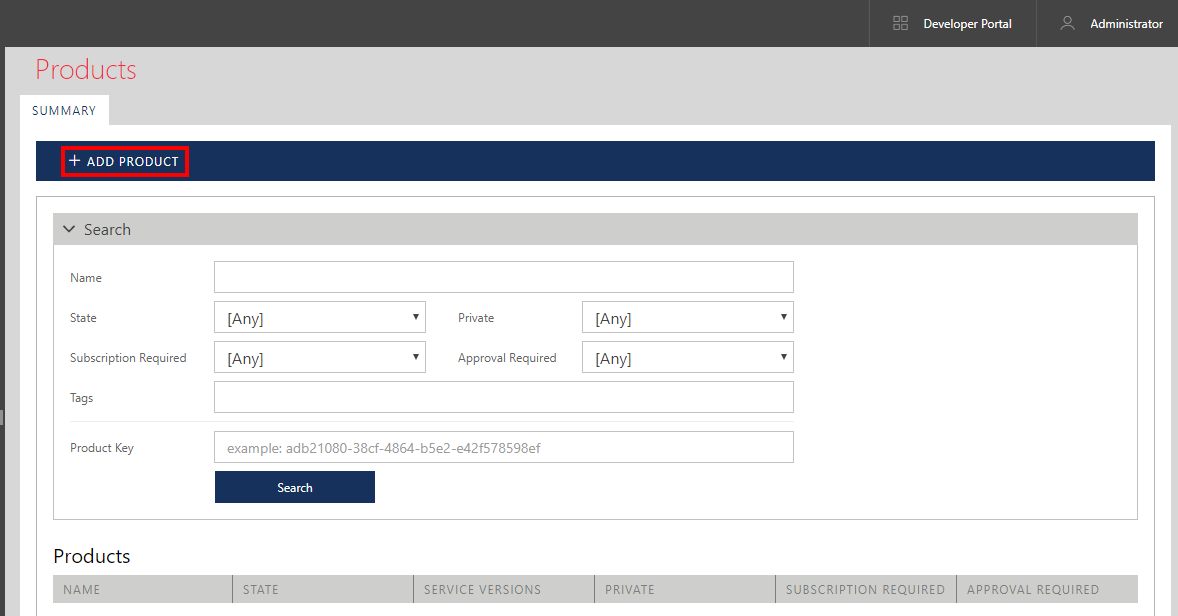Click the SUBSCRIPTION REQUIRED column header
The height and width of the screenshot is (616, 1178).
pos(865,589)
